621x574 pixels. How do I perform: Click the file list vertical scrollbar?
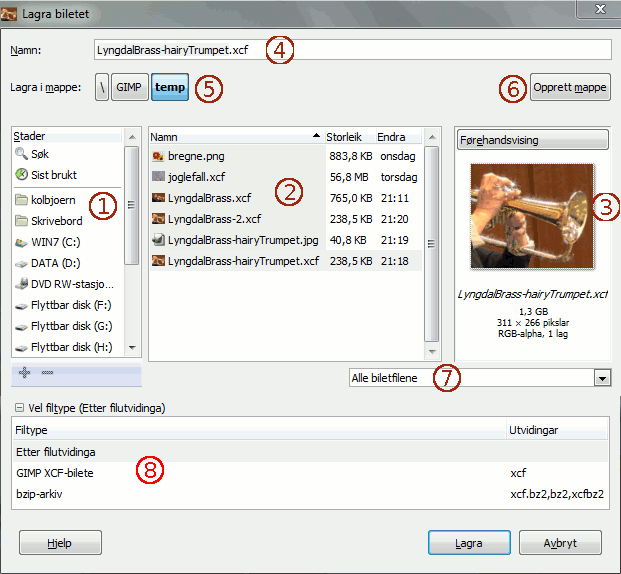coord(432,242)
